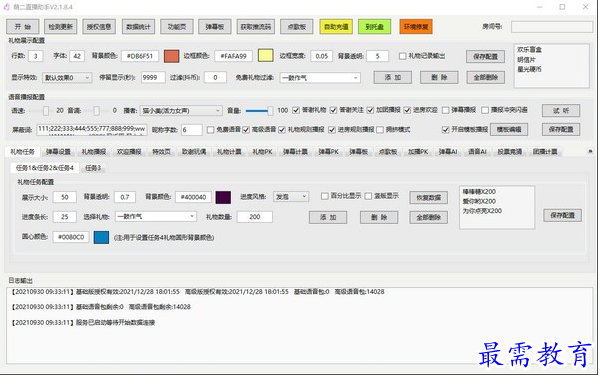Screen dimensions: 600x386
Task: Click 全部删除 in the 礼物任务配置 section
Action: [x=429, y=218]
